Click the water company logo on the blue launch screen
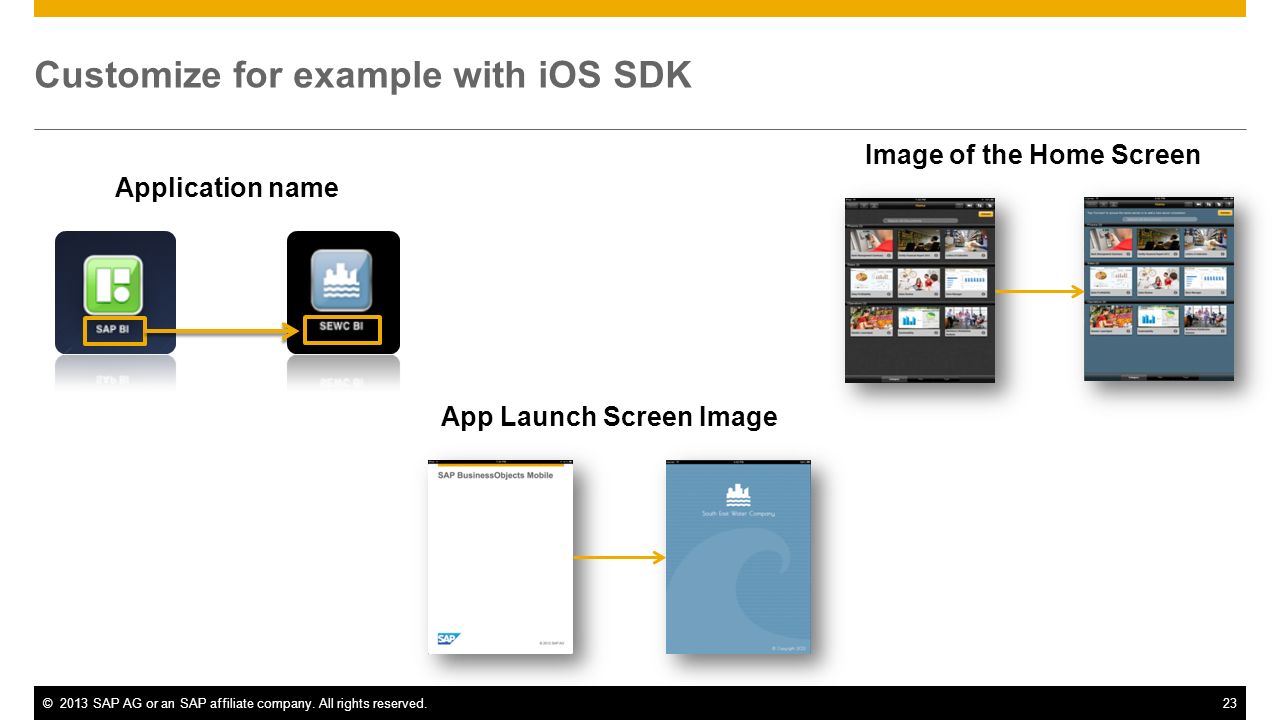This screenshot has width=1280, height=720. tap(738, 494)
